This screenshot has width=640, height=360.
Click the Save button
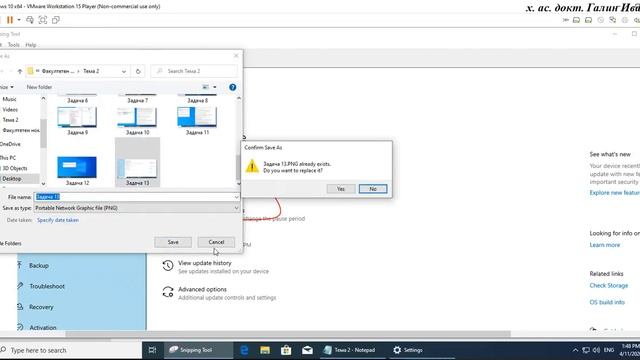point(173,242)
